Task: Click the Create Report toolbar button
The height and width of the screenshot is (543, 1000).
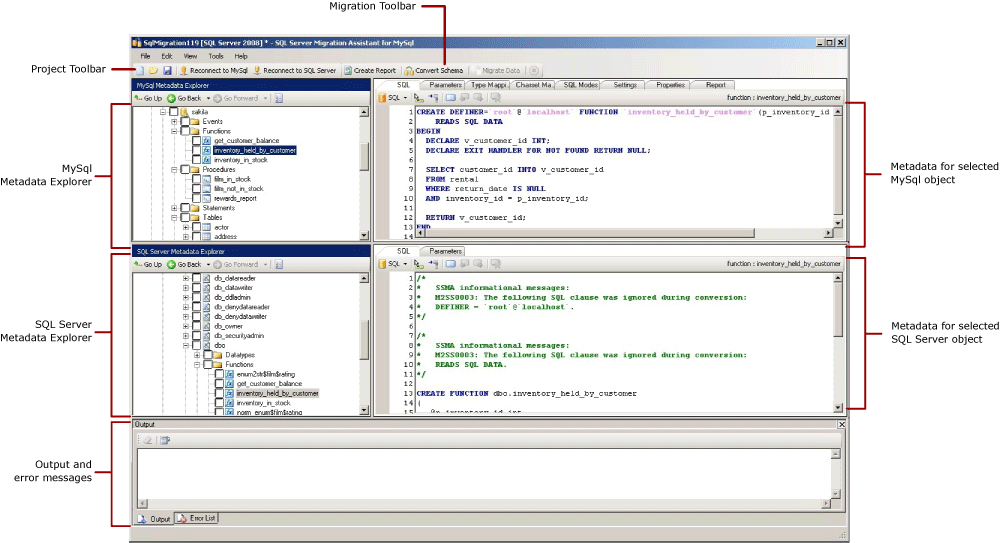Action: (x=370, y=71)
